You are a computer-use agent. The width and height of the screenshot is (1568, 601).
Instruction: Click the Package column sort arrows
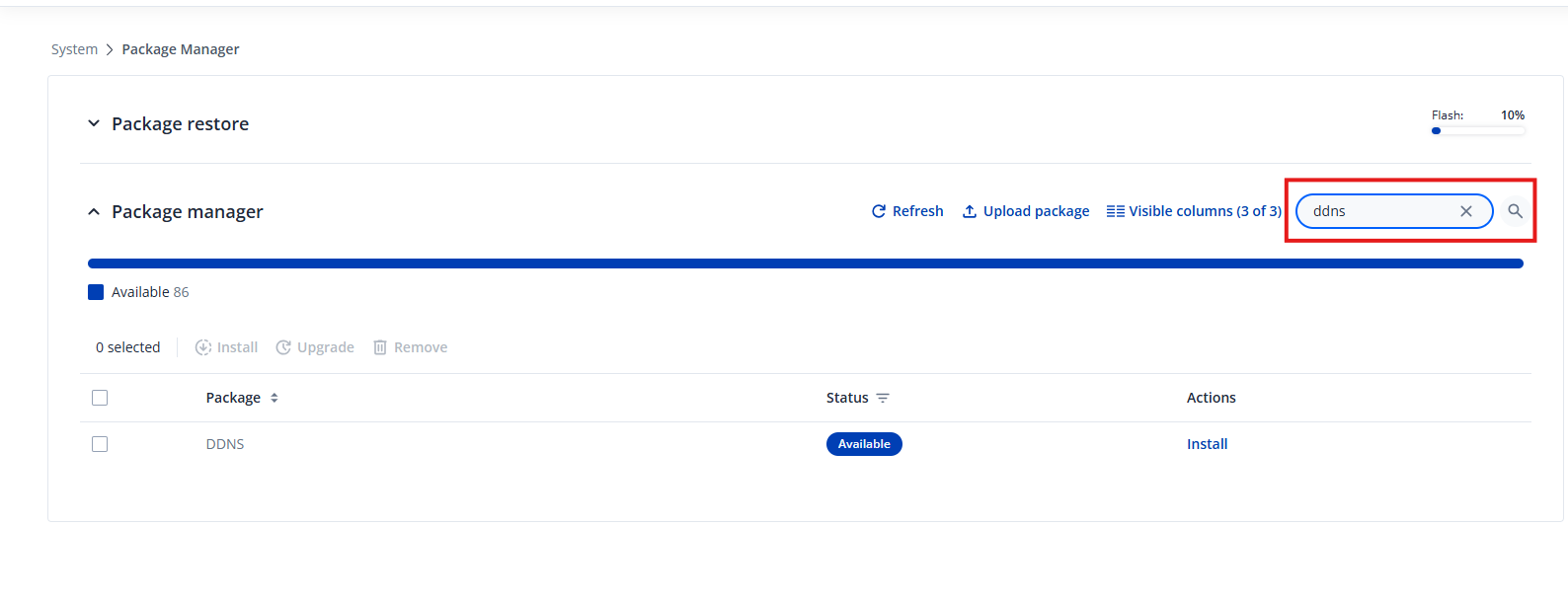tap(274, 398)
